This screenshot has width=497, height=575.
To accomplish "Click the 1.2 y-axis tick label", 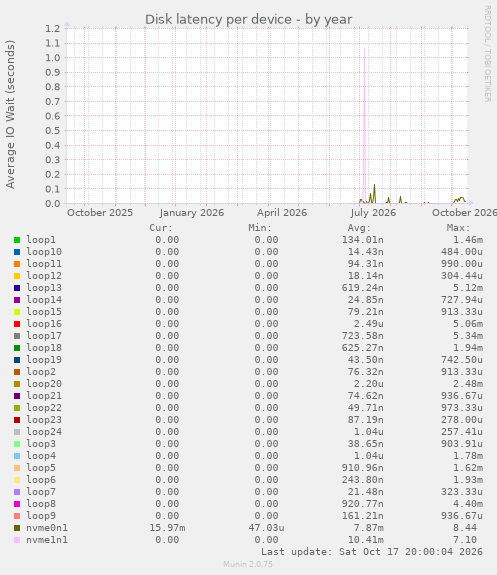I will [52, 29].
